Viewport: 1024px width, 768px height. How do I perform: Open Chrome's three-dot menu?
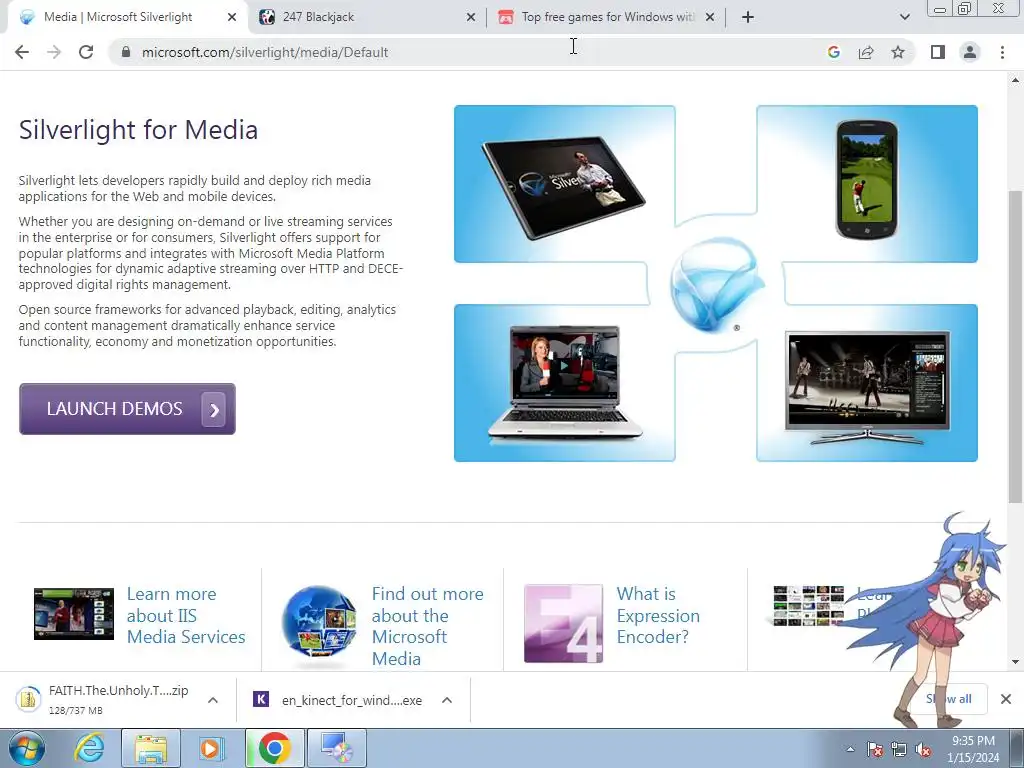1002,52
